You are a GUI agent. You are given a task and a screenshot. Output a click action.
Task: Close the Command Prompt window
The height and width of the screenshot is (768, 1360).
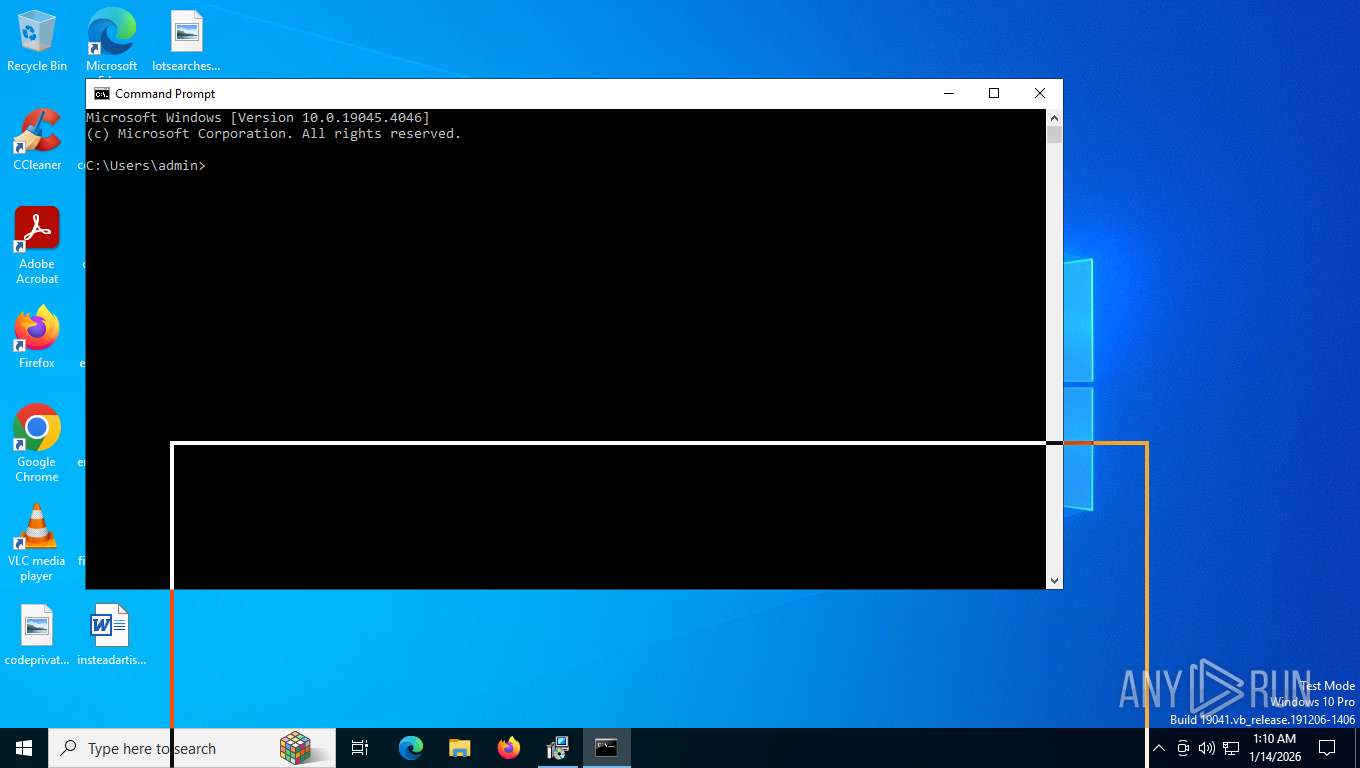click(x=1040, y=93)
